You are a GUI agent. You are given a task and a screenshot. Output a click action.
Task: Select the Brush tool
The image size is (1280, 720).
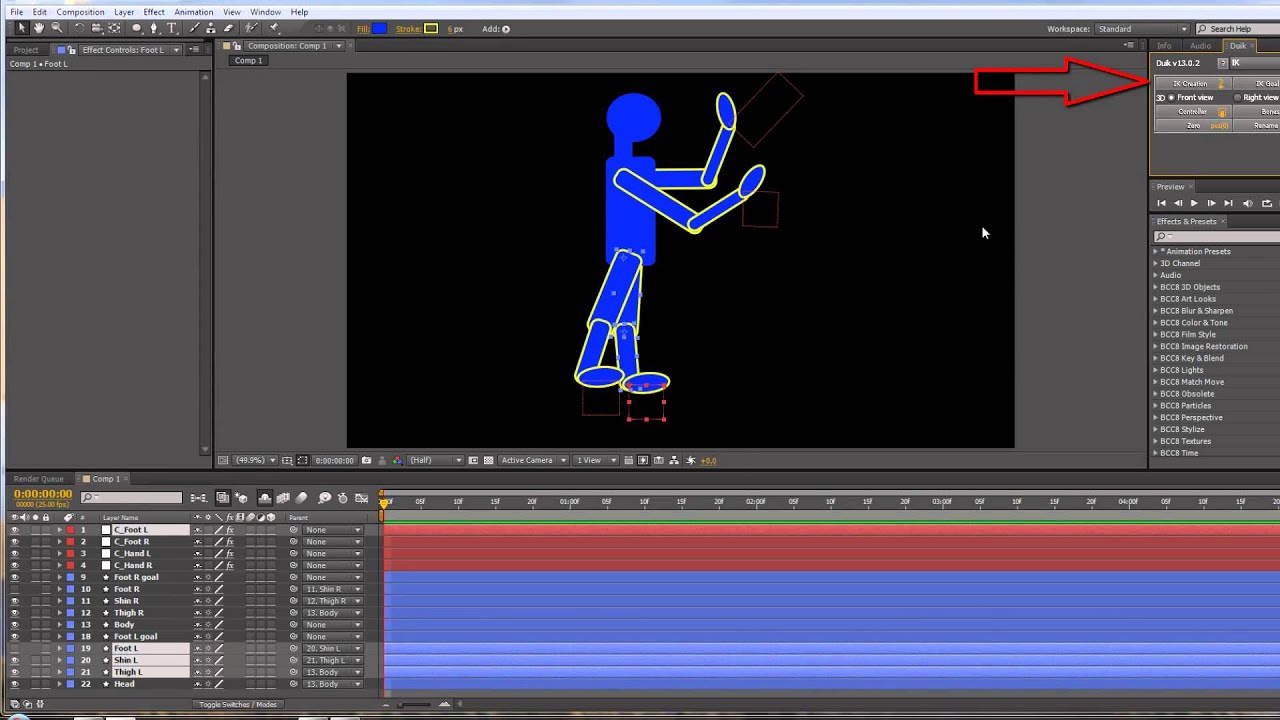(x=196, y=29)
